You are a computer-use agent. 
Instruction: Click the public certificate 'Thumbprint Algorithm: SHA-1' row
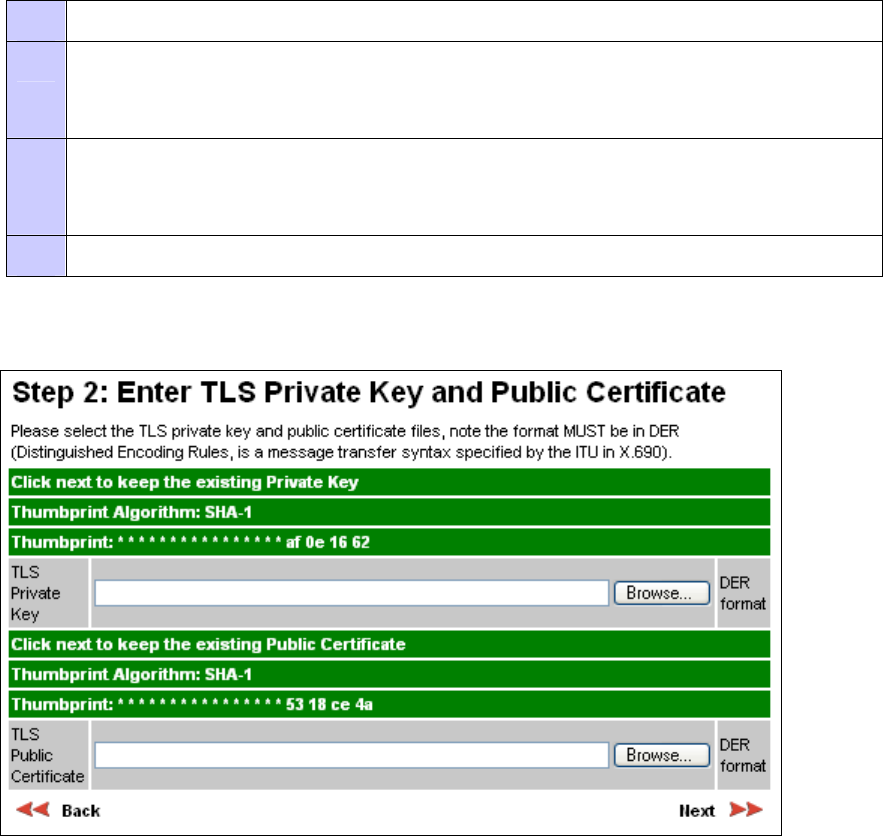pyautogui.click(x=389, y=674)
